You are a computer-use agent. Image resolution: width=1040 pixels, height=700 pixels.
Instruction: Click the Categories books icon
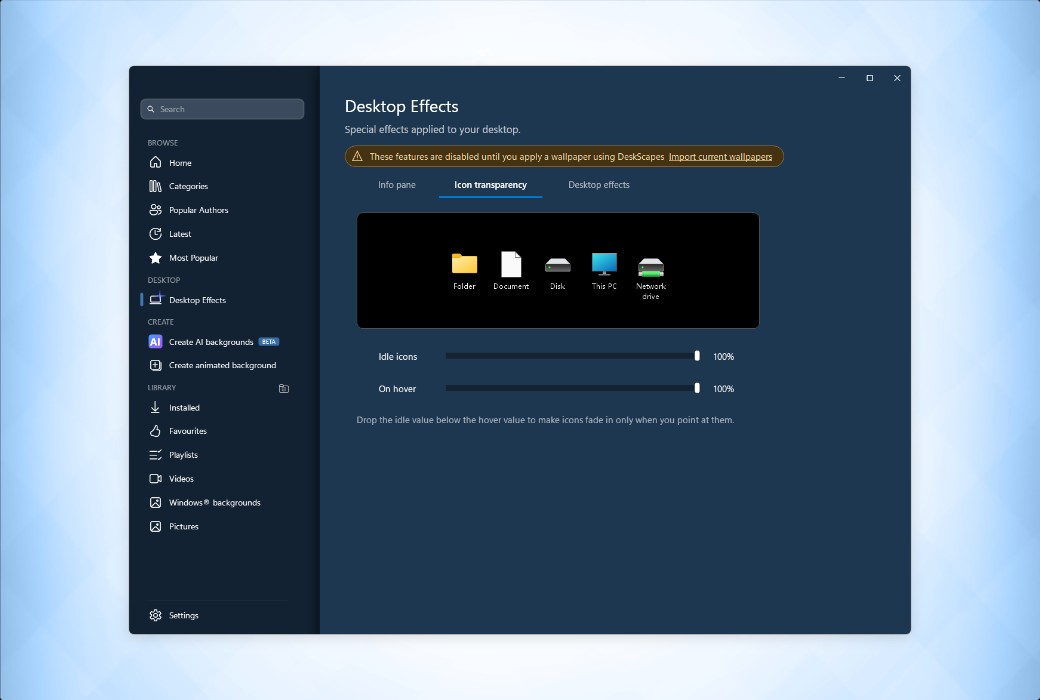coord(155,186)
